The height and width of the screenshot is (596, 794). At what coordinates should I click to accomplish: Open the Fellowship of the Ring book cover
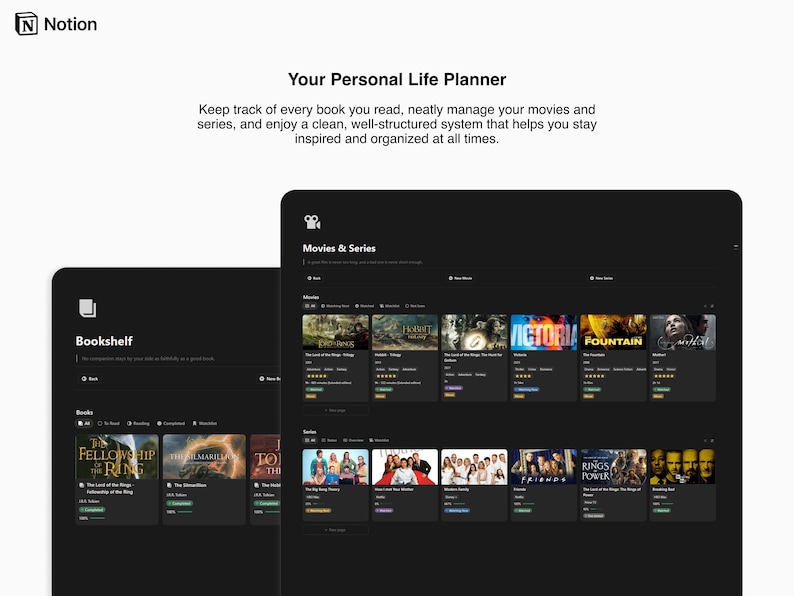117,456
